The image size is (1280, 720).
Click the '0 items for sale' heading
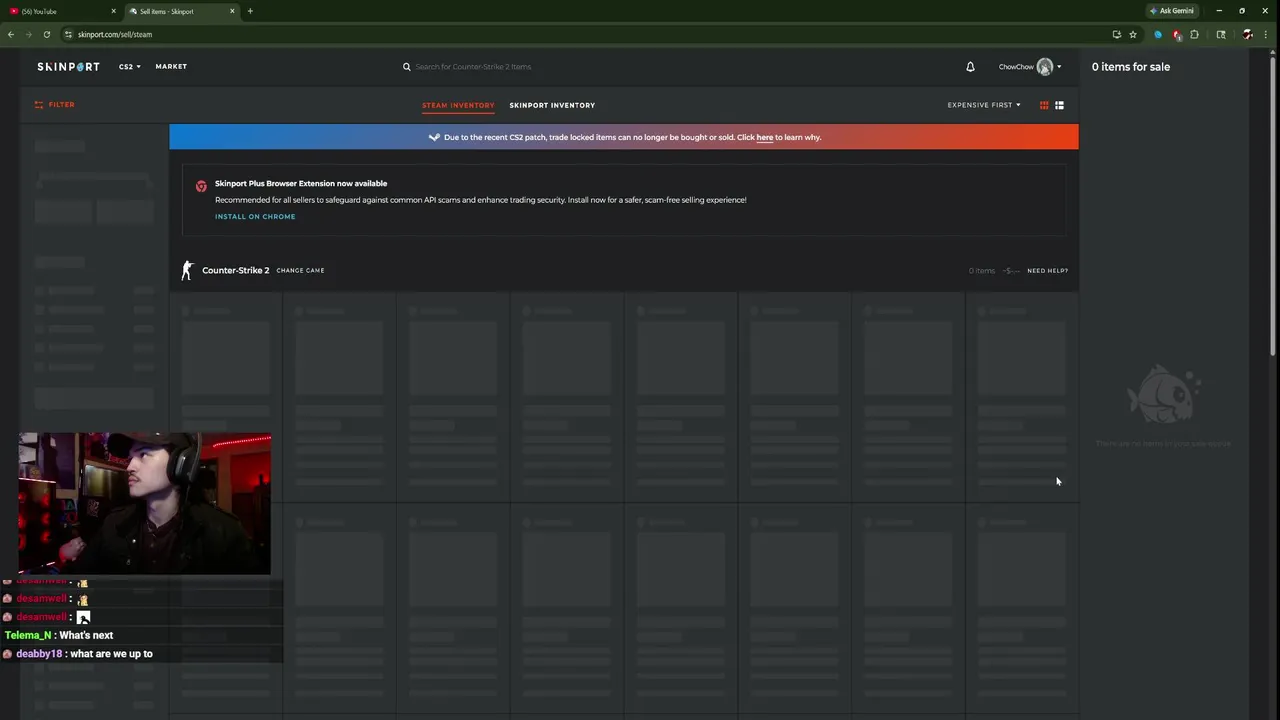1131,67
